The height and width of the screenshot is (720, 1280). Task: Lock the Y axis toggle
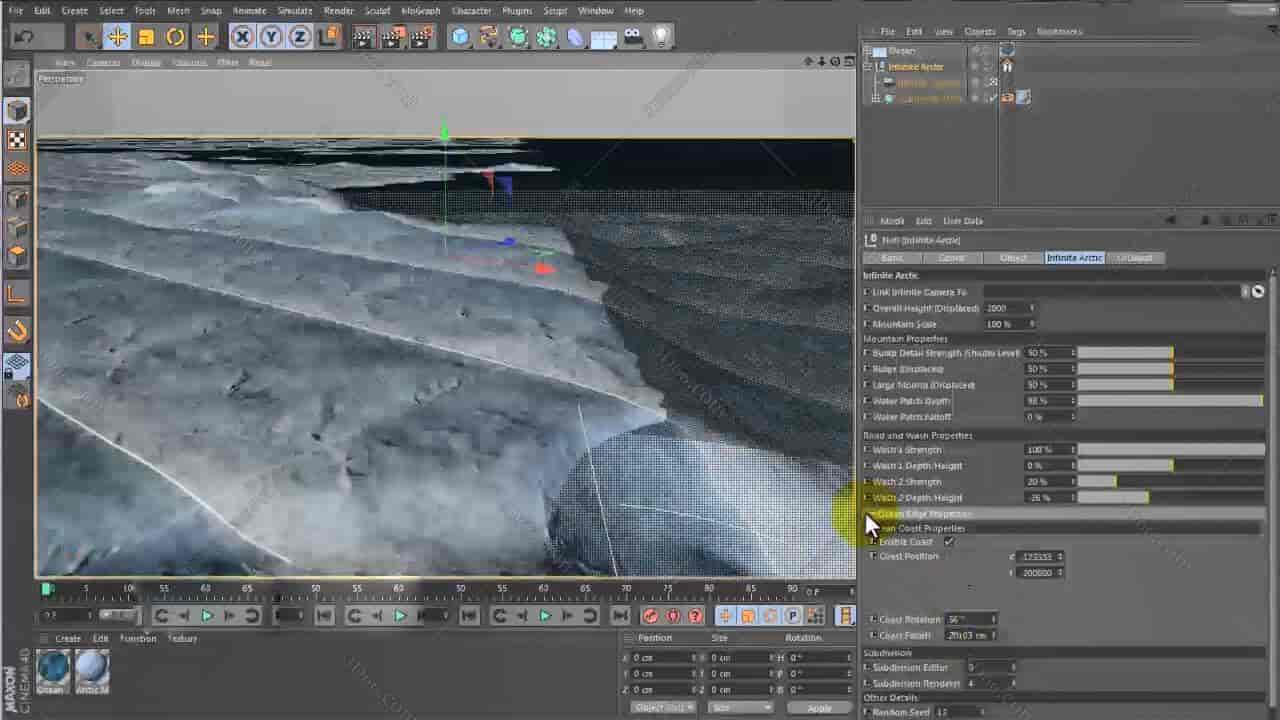pos(270,37)
